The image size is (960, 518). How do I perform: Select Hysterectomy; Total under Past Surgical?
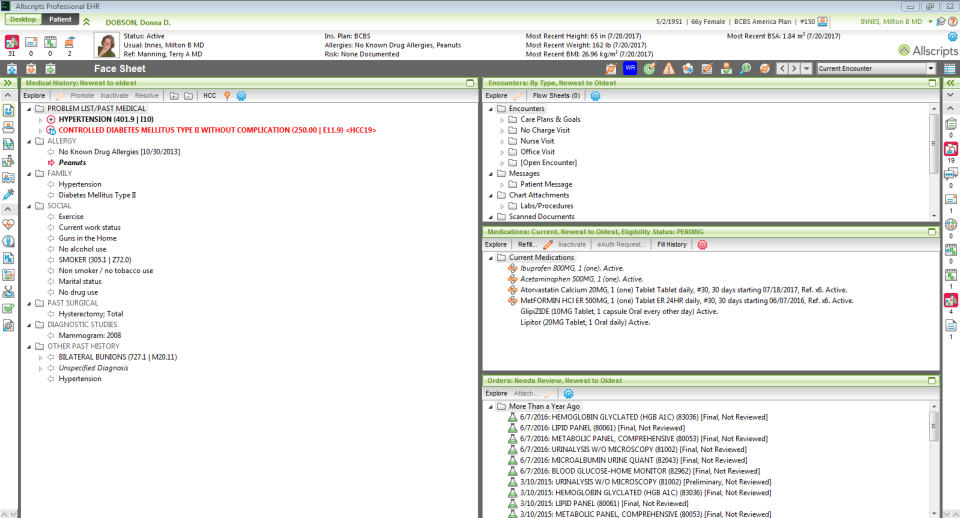(x=91, y=313)
